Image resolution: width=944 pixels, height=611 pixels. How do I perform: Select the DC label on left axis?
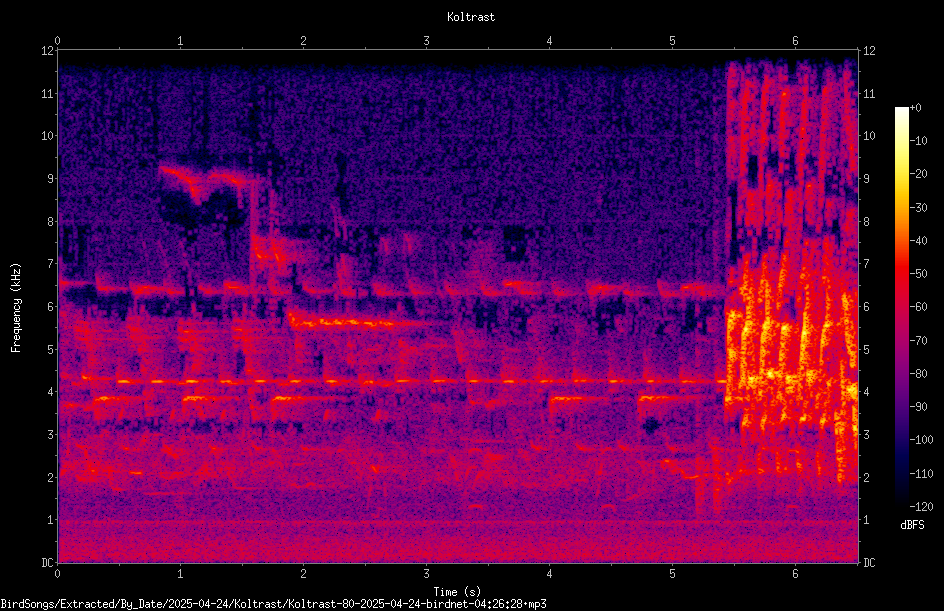(48, 562)
